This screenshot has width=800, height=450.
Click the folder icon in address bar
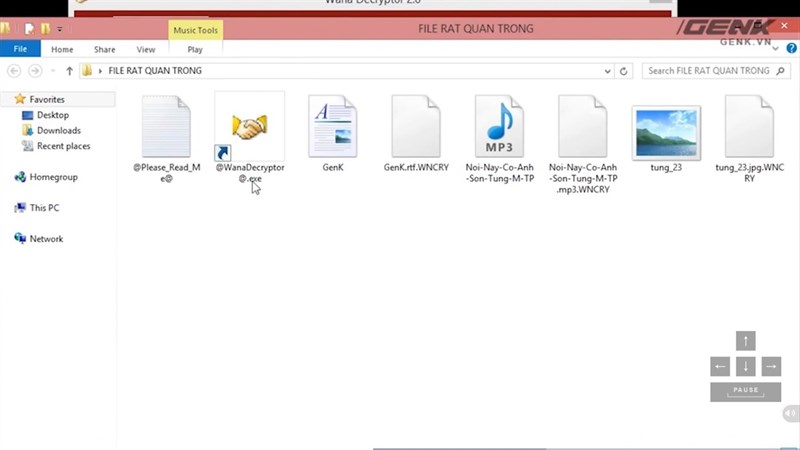pyautogui.click(x=87, y=70)
